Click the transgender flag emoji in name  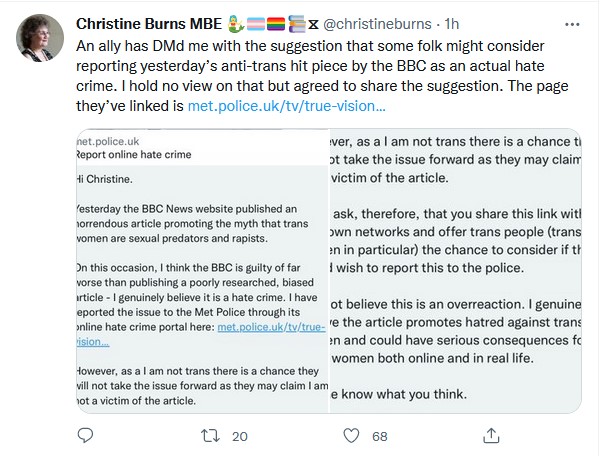coord(256,24)
